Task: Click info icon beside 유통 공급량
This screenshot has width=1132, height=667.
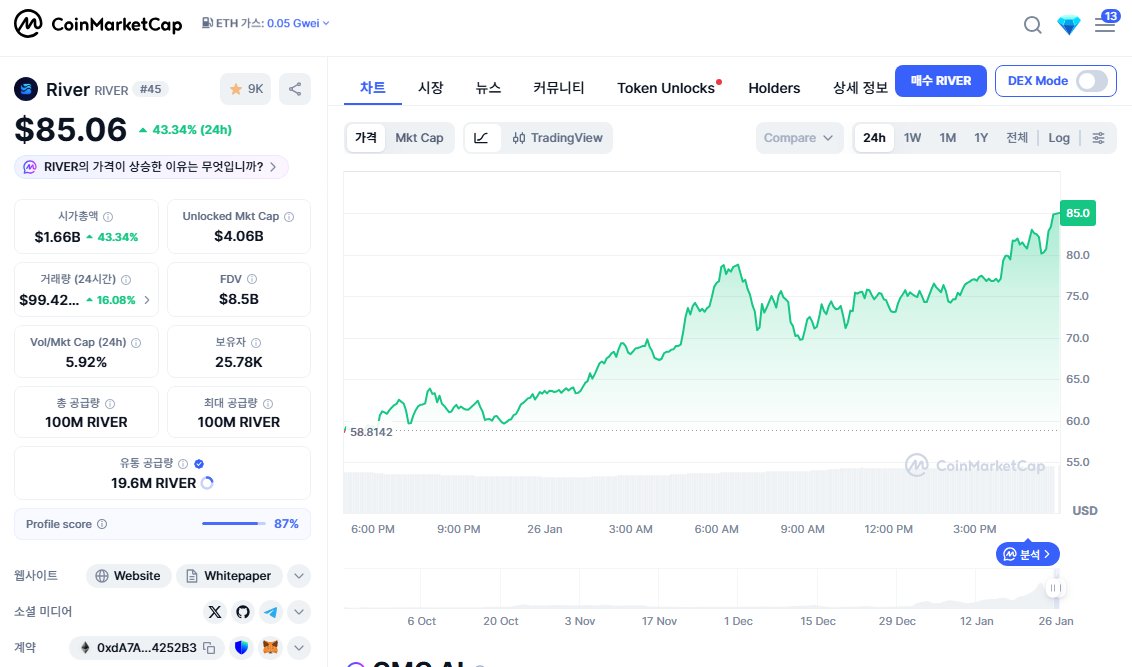Action: [x=183, y=463]
